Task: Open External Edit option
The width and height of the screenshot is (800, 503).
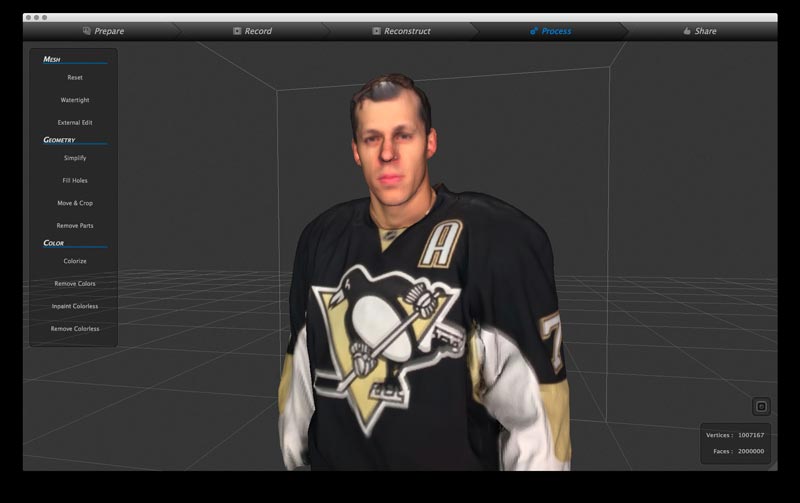Action: 75,122
